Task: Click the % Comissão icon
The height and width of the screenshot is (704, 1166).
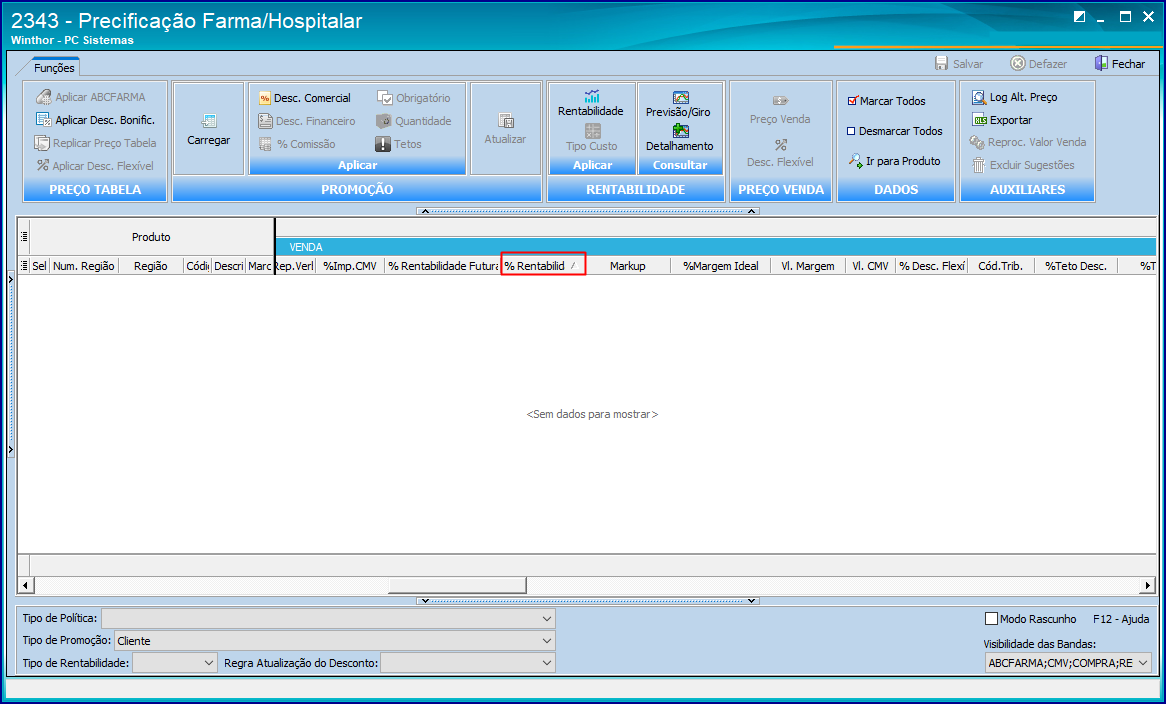Action: pos(265,144)
